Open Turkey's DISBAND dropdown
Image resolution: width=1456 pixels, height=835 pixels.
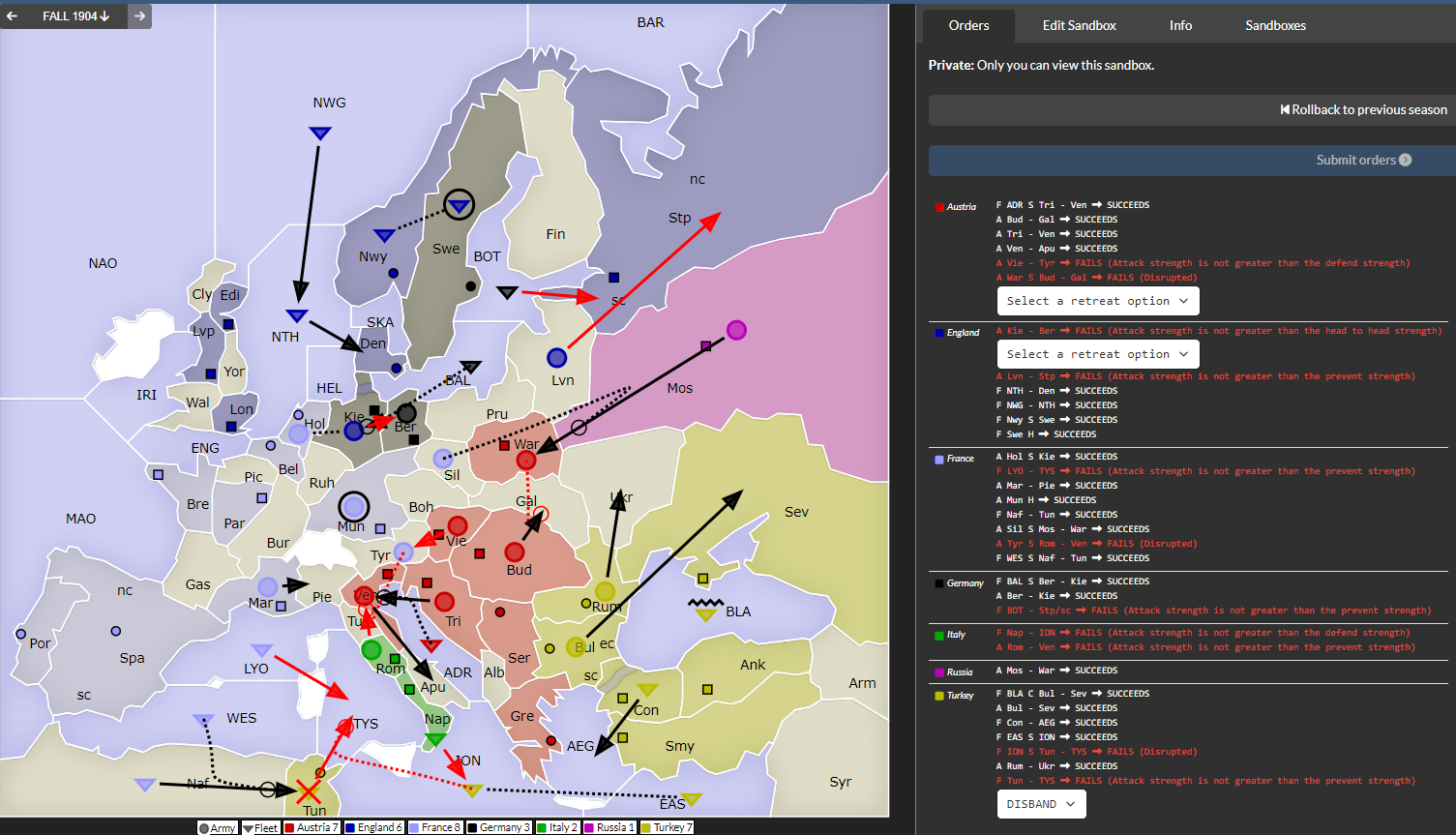[x=1041, y=804]
